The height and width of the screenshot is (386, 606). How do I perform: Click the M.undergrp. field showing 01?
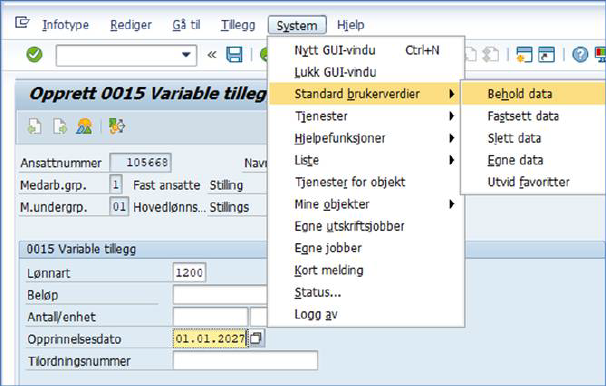point(119,207)
